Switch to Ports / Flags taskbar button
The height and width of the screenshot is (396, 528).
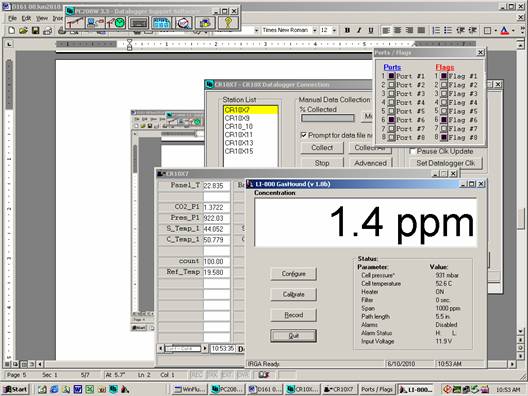(377, 390)
